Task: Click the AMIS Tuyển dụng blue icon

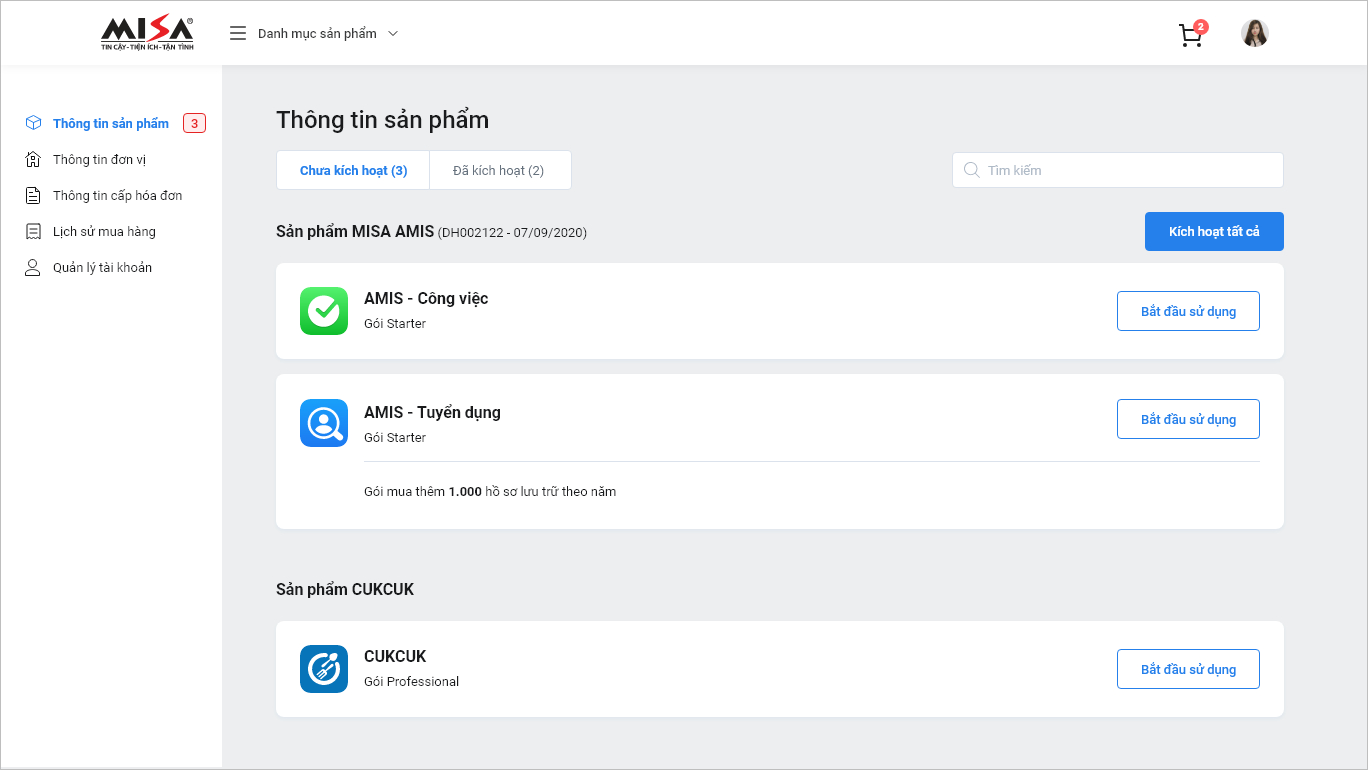Action: pyautogui.click(x=324, y=423)
